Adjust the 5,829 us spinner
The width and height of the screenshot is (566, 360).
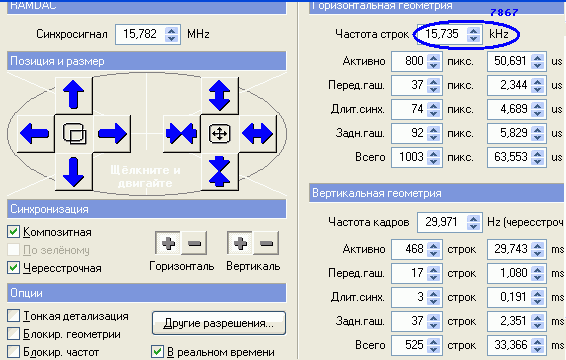538,134
